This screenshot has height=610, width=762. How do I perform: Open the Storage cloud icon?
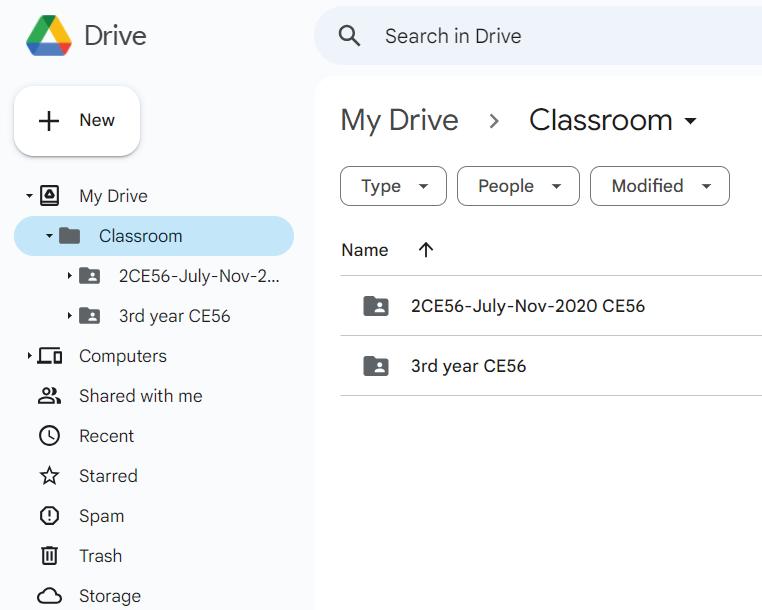[x=49, y=596]
